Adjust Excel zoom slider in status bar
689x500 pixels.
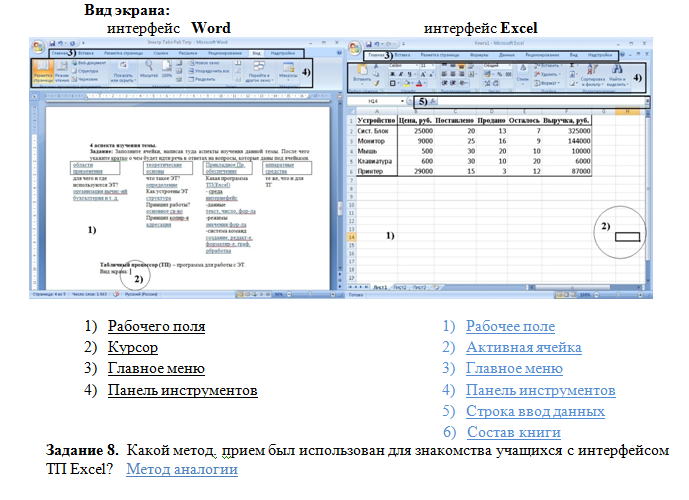click(x=618, y=295)
